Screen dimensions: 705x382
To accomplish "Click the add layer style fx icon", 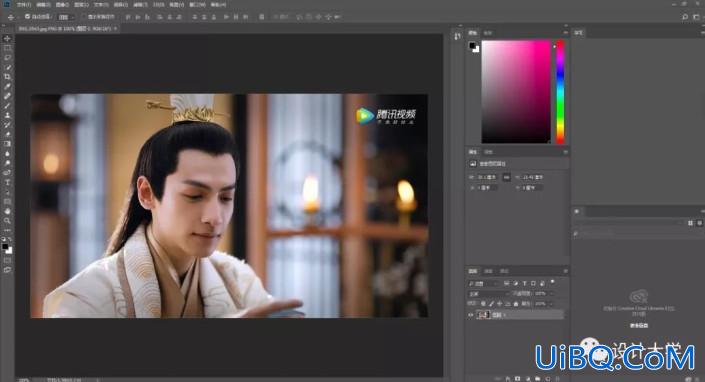I will coord(508,379).
